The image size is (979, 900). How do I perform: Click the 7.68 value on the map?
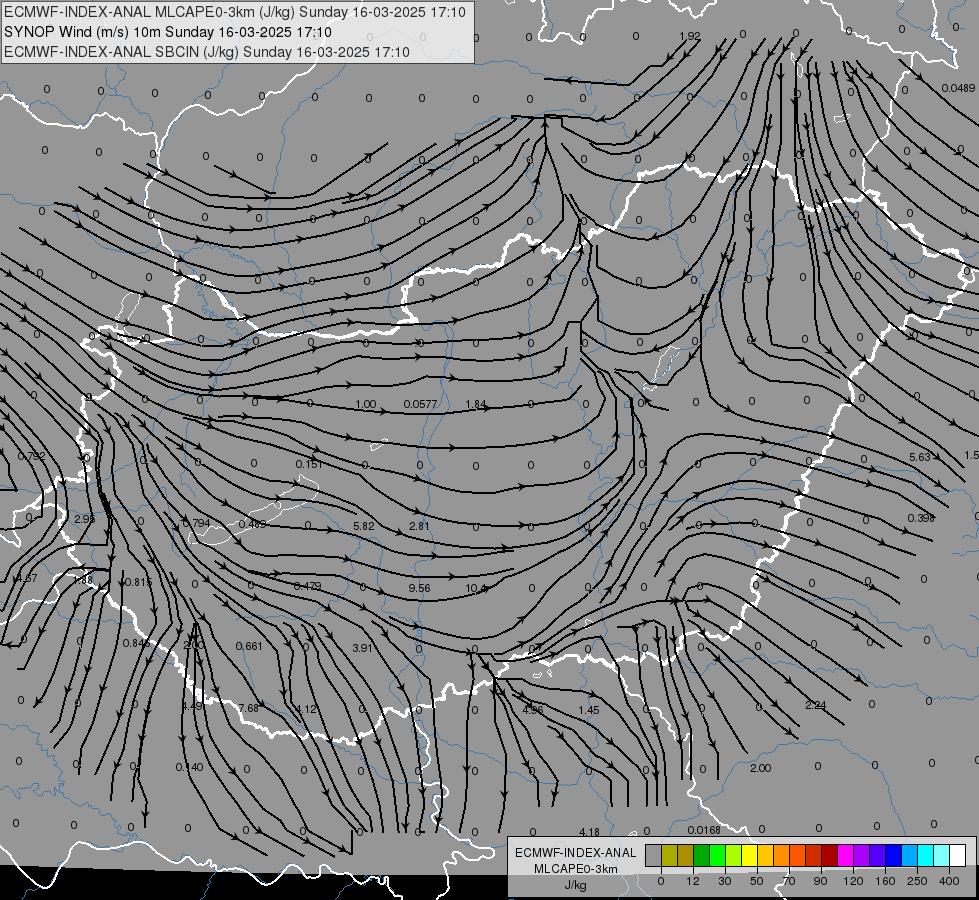[x=248, y=708]
